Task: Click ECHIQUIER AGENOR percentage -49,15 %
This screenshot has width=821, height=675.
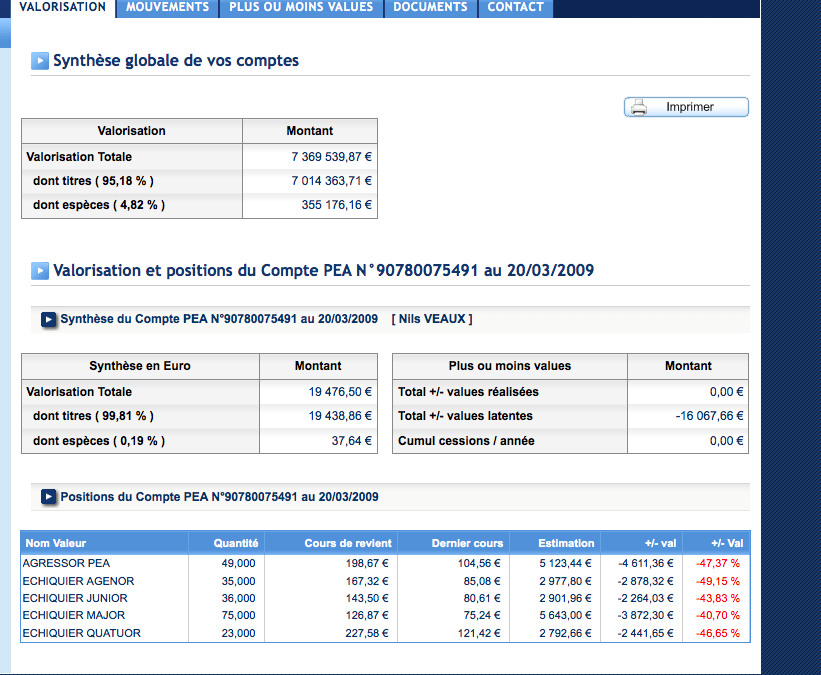Action: pyautogui.click(x=717, y=581)
